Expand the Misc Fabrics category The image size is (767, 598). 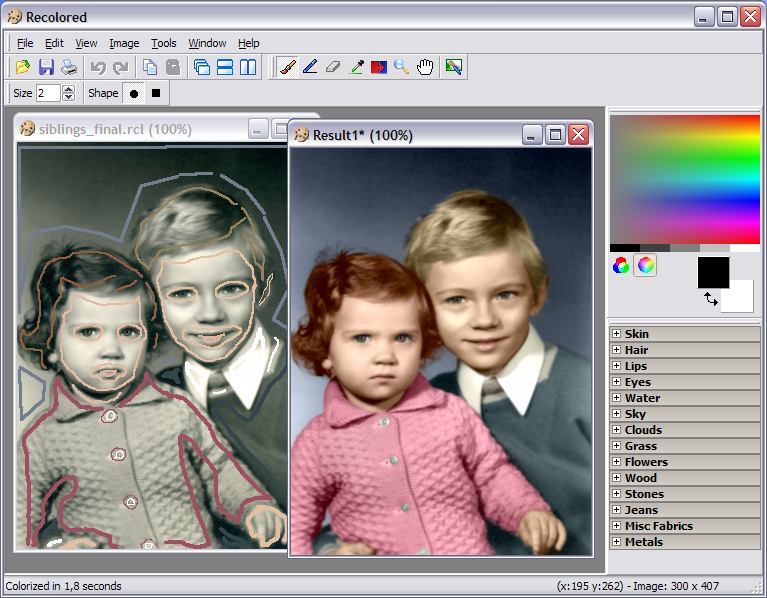pyautogui.click(x=617, y=526)
